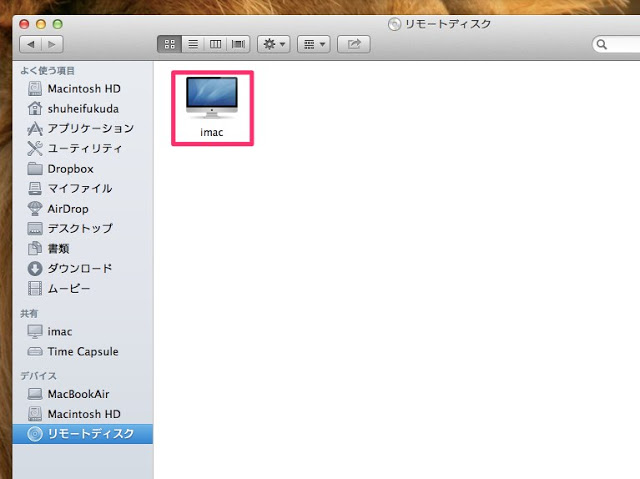Screen dimensions: 640x479
Task: Switch to Cover Flow view
Action: coord(238,44)
